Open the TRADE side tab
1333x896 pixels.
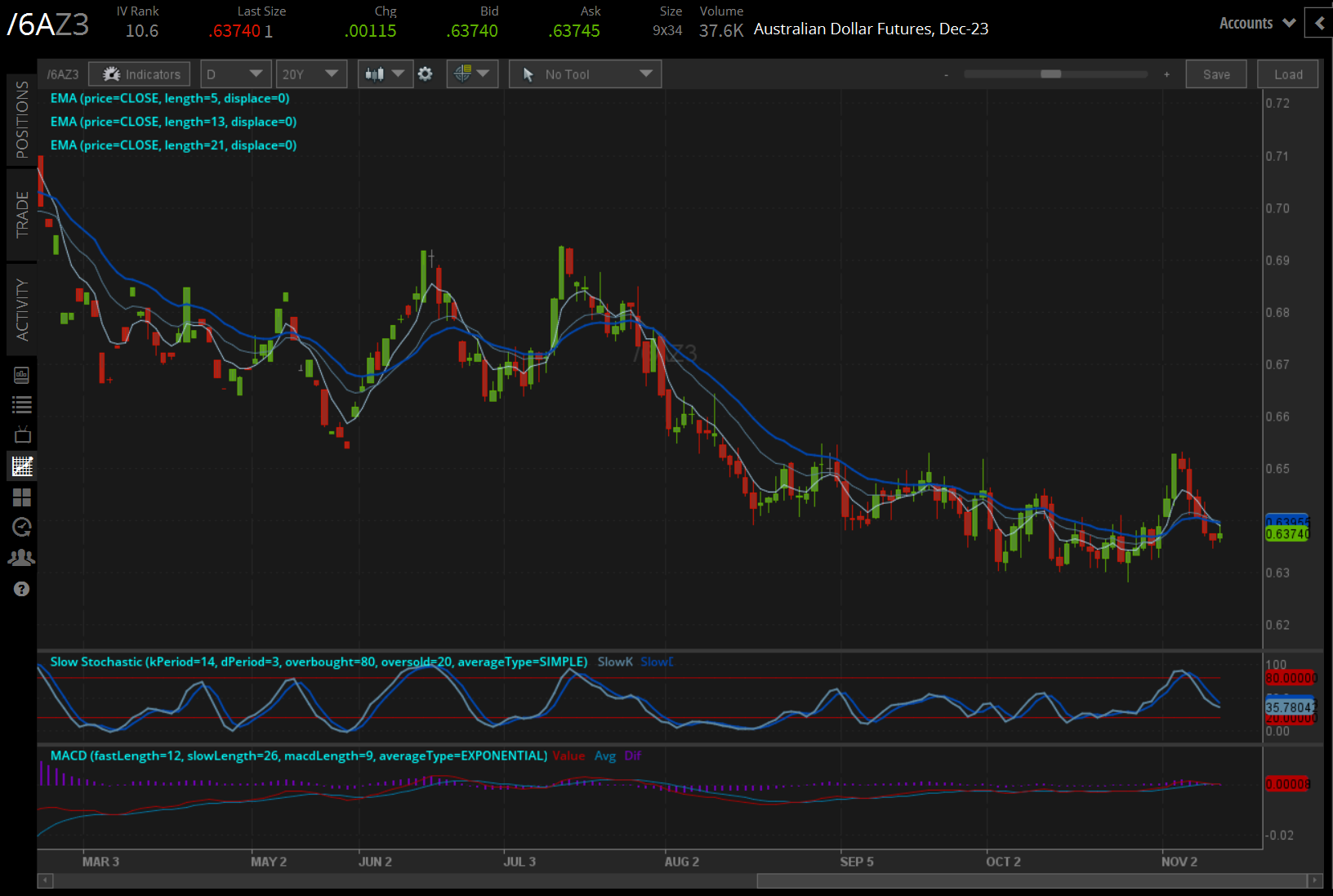click(x=22, y=215)
